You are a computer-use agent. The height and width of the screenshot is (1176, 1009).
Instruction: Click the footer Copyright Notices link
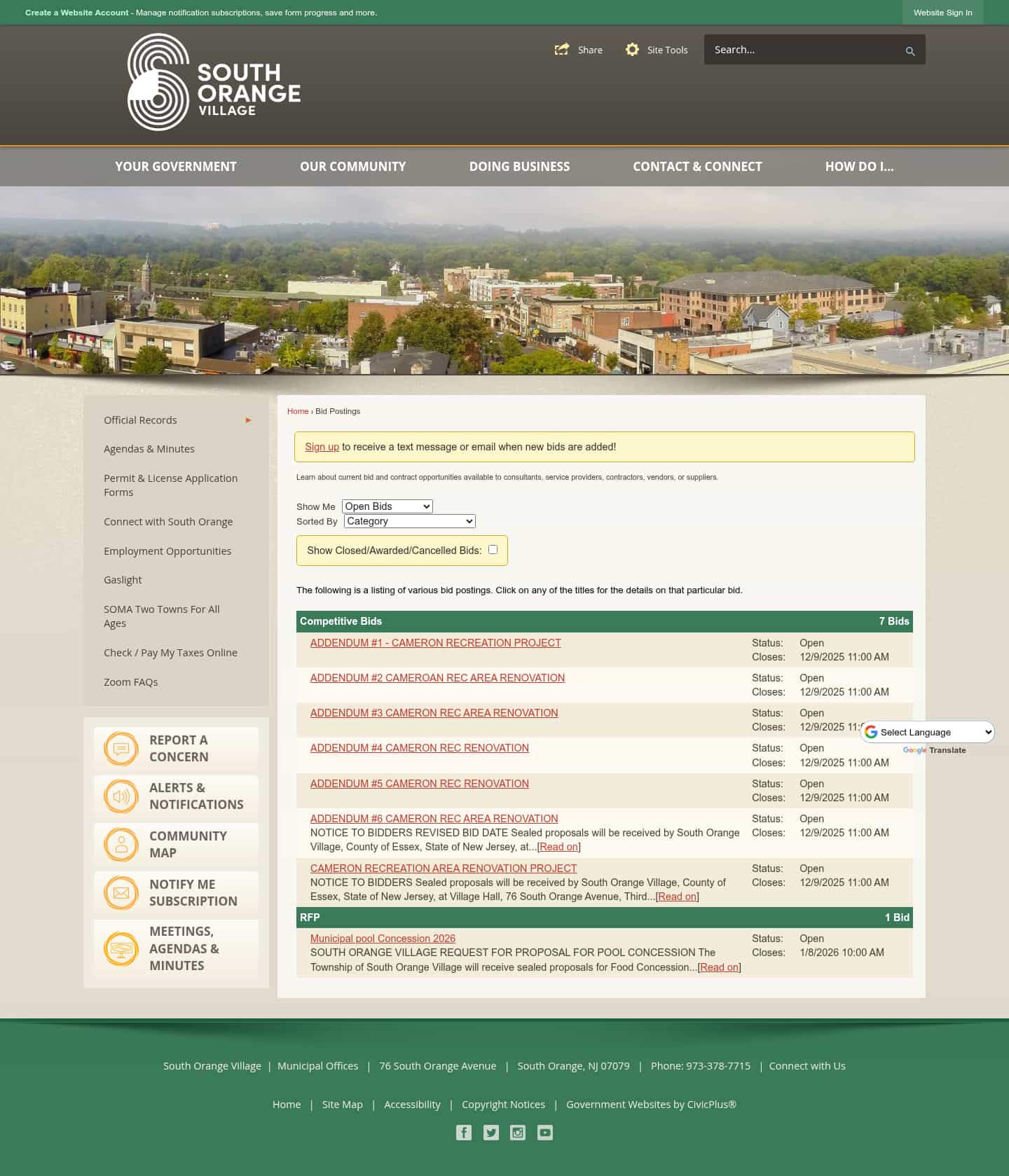(x=503, y=1105)
